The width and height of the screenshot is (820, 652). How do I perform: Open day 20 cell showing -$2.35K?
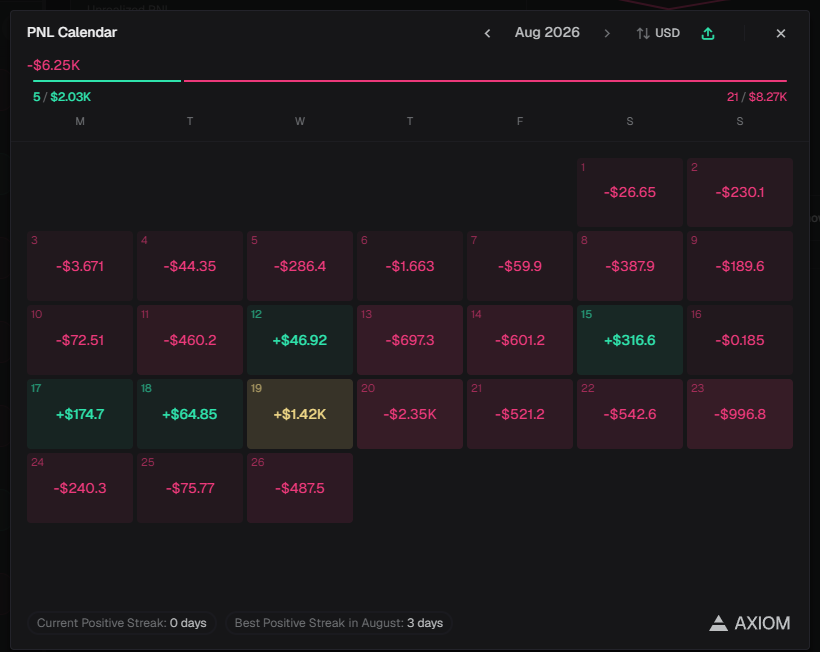coord(410,414)
